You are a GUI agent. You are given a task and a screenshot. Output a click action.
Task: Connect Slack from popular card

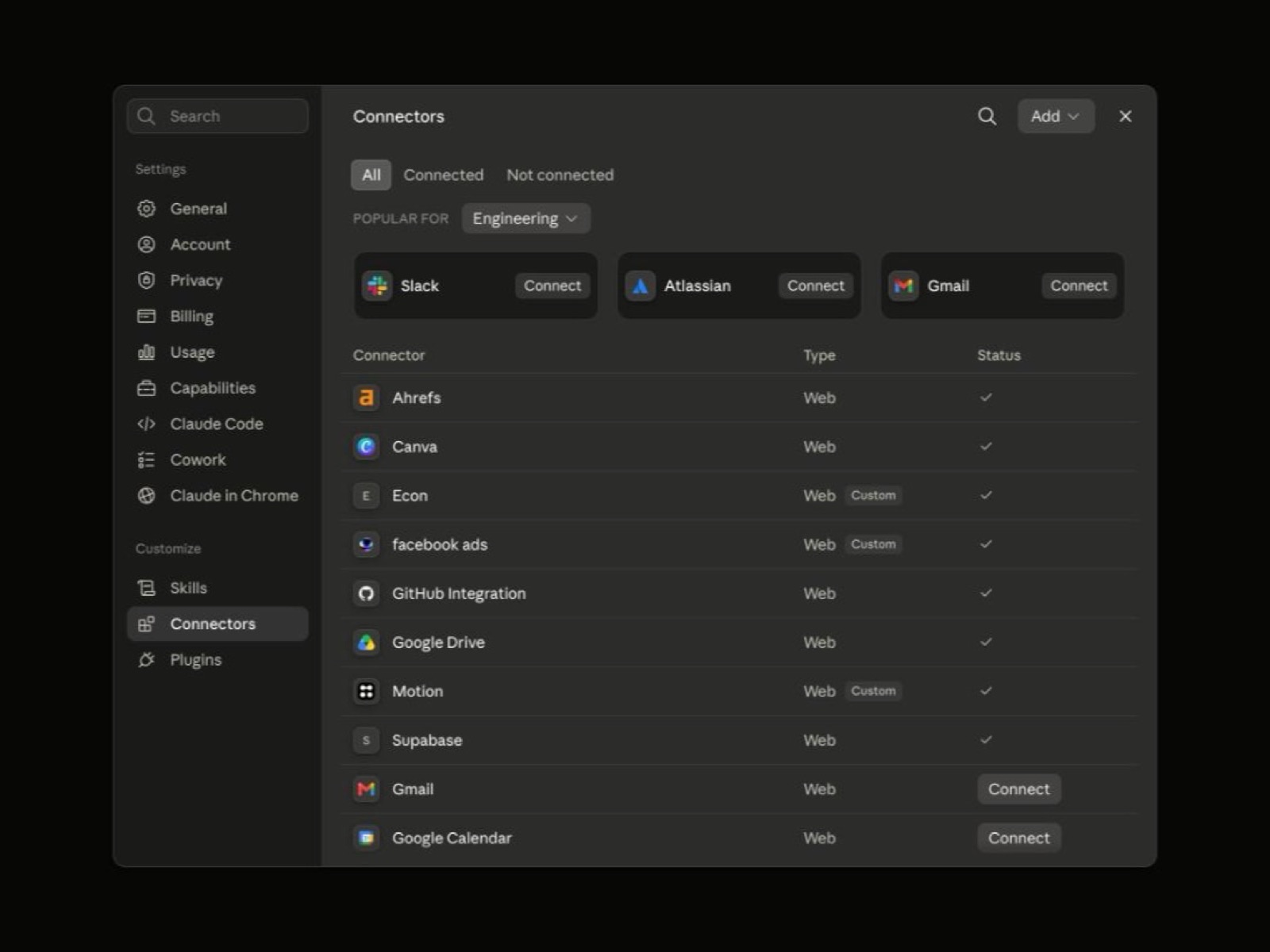click(552, 286)
